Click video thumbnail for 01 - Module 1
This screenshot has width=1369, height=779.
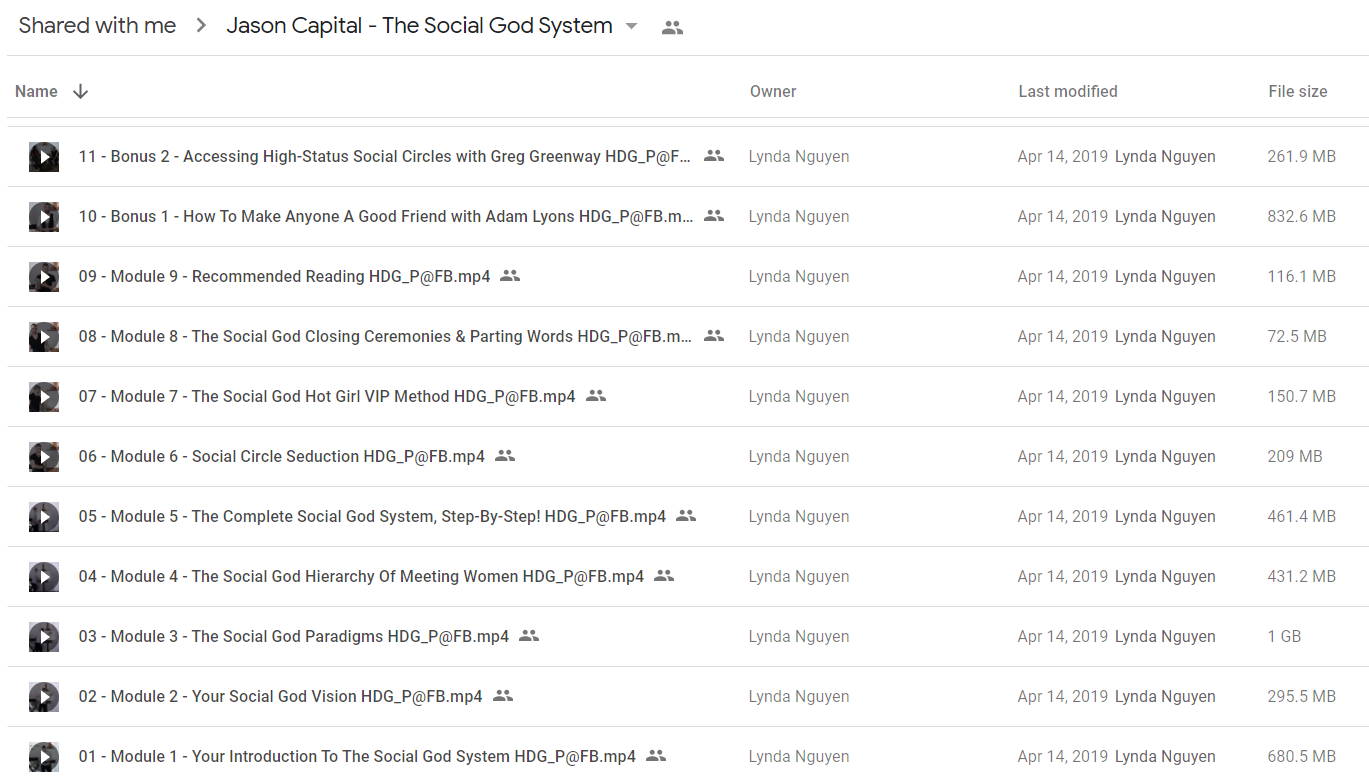coord(44,757)
